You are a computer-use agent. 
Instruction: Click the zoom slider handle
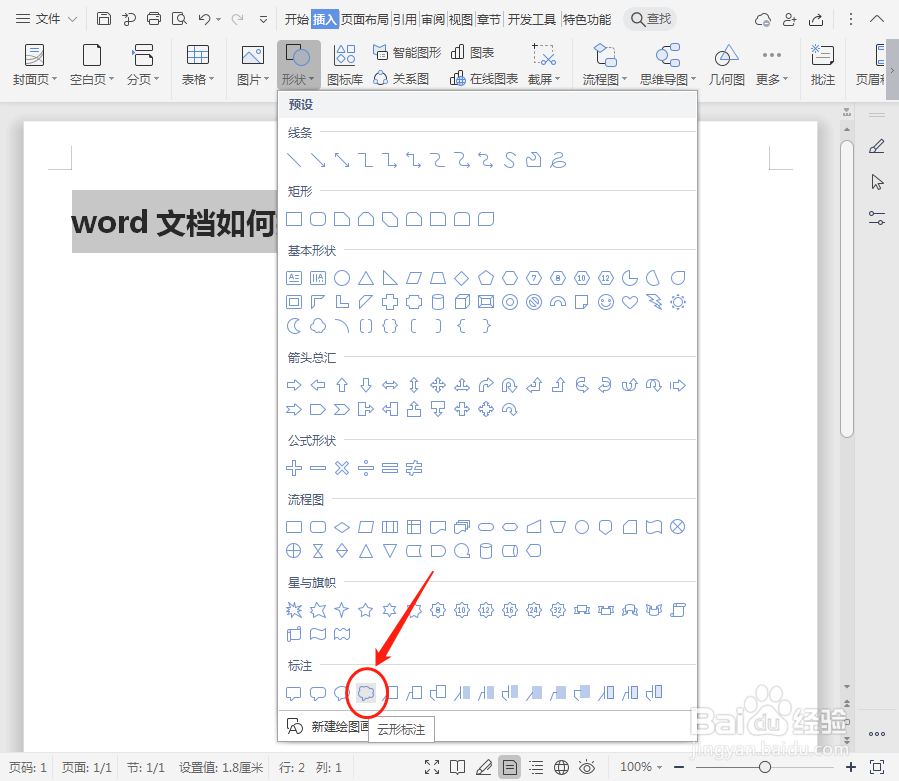(764, 767)
